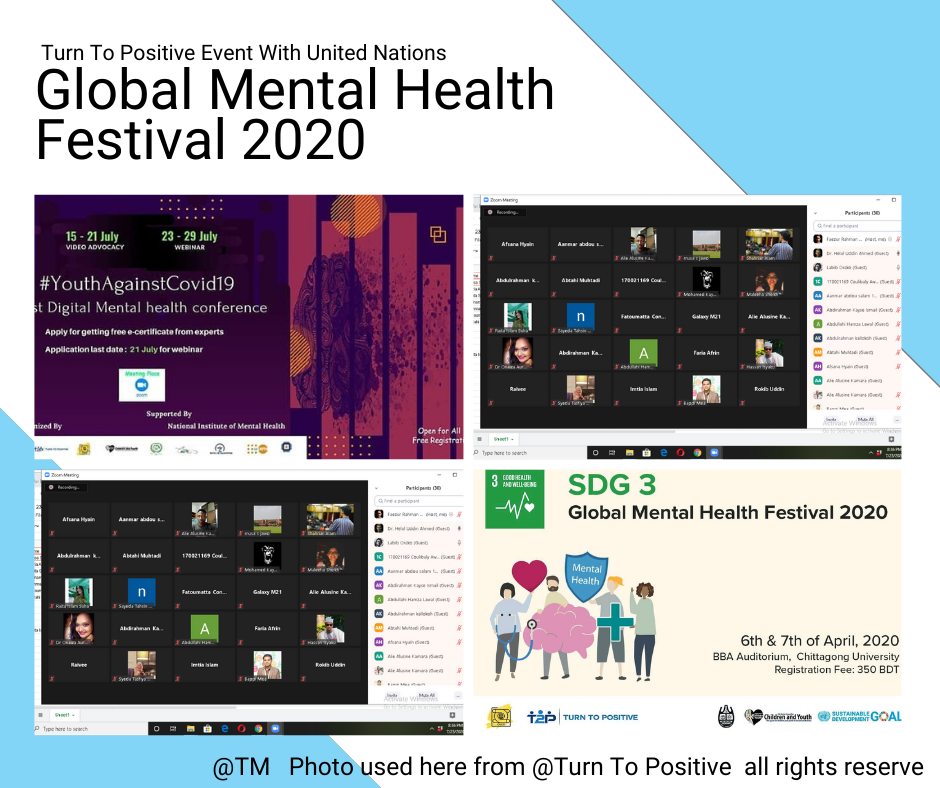Toggle Dr. Helal Uddin Ahmed's mic in lower-left participant list

459,528
